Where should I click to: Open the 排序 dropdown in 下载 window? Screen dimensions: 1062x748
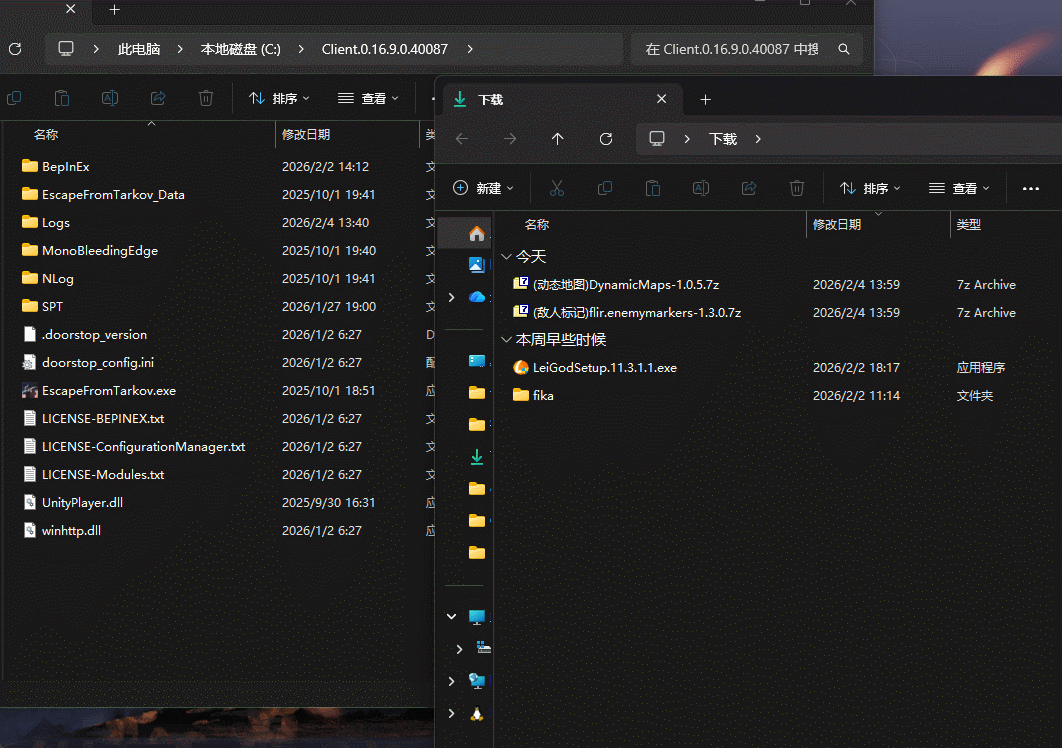[869, 188]
